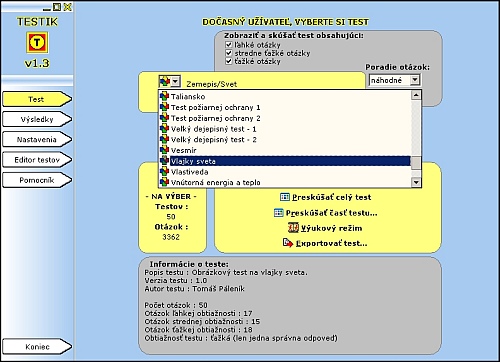Toggle the stredne ťažké otázky checkbox
The image size is (500, 362).
(229, 53)
